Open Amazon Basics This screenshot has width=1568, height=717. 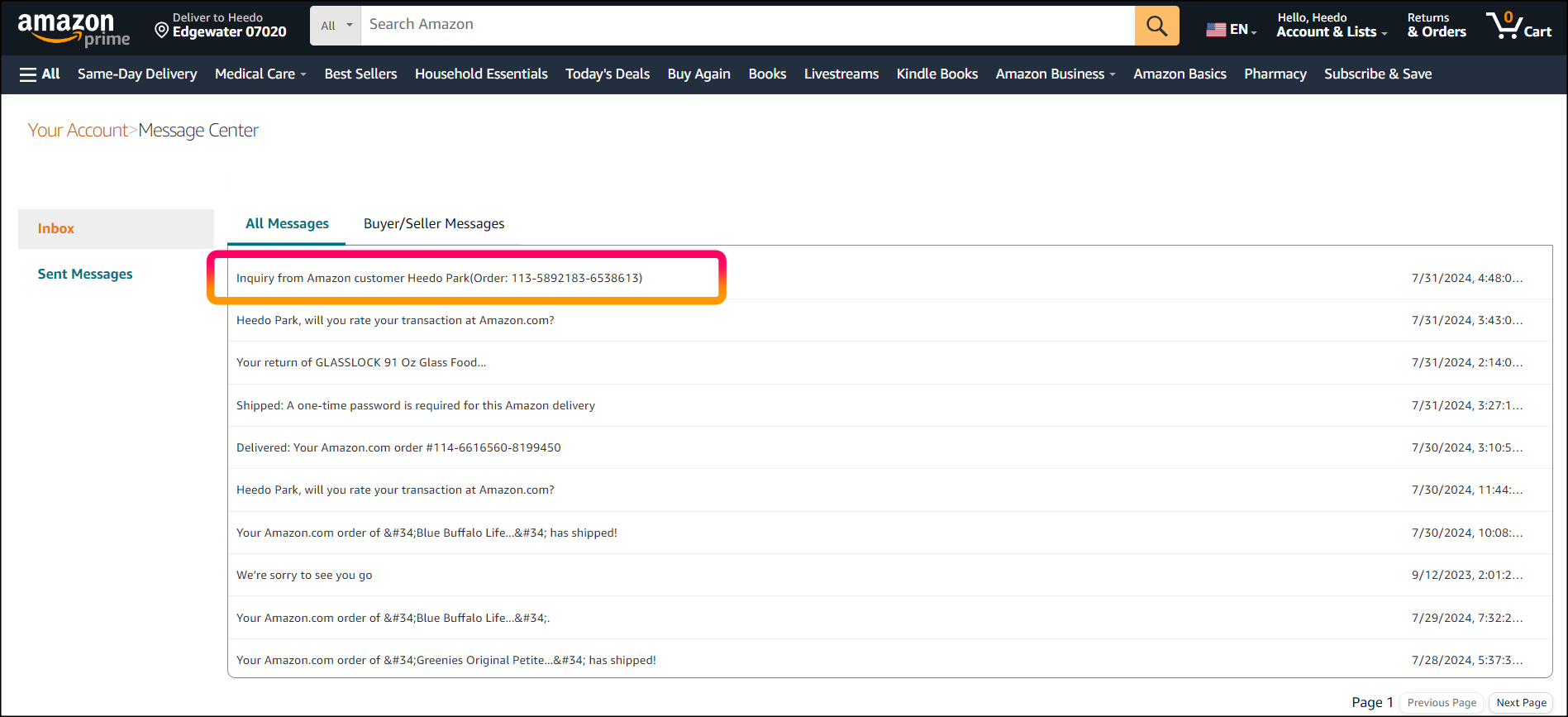tap(1180, 74)
